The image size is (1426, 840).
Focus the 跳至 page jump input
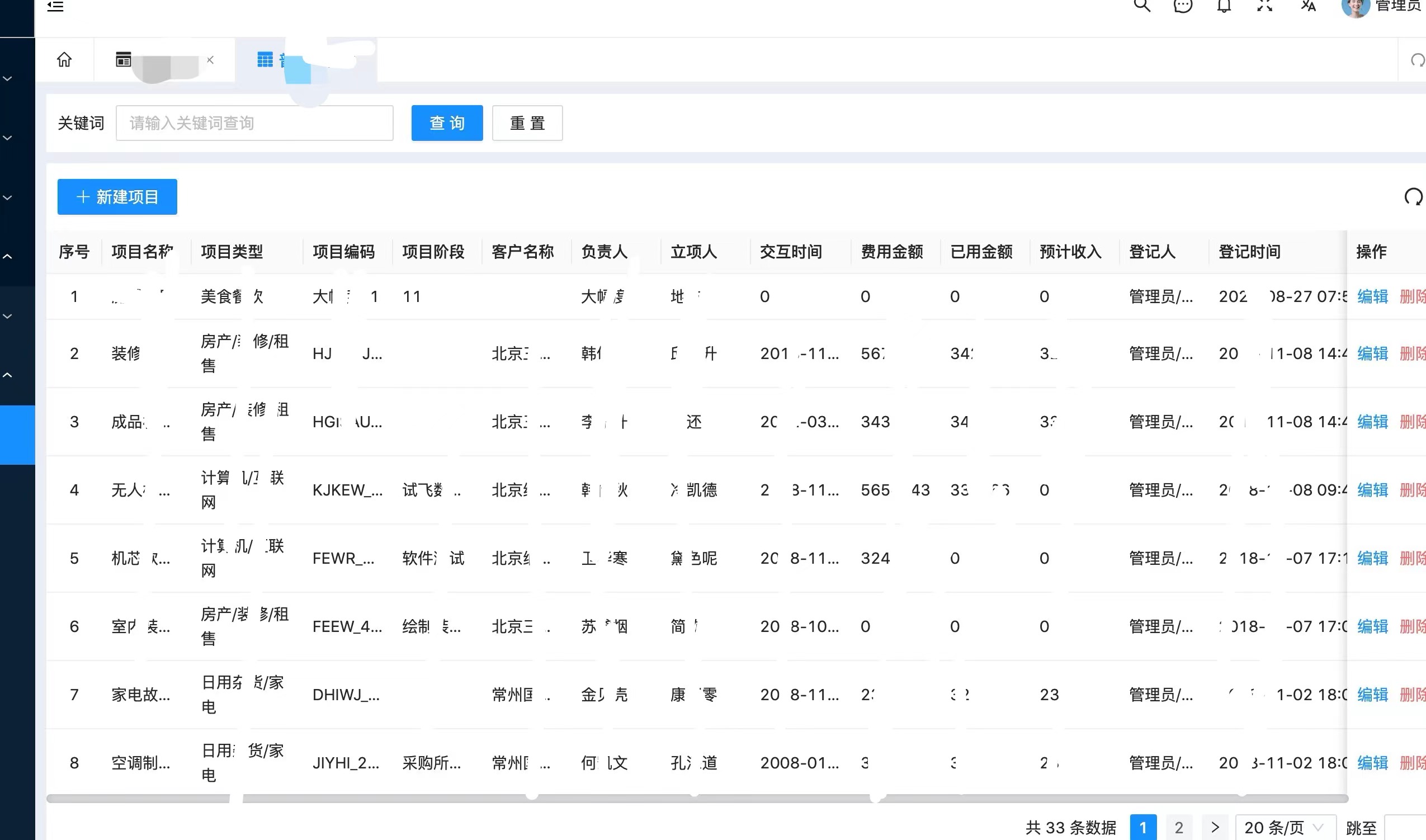pos(1405,828)
